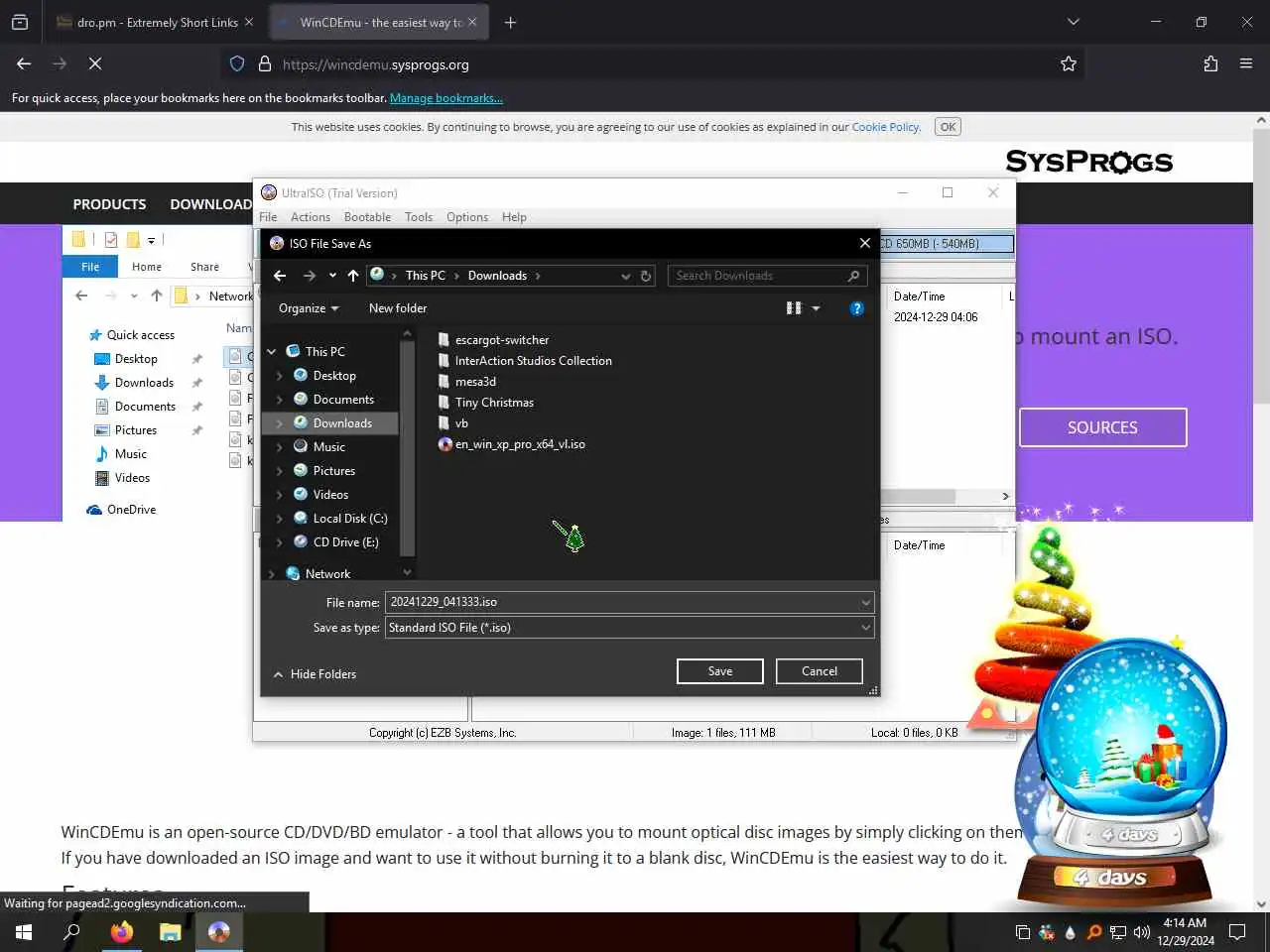Click the Manage bookmarks link
The width and height of the screenshot is (1270, 952).
point(446,98)
